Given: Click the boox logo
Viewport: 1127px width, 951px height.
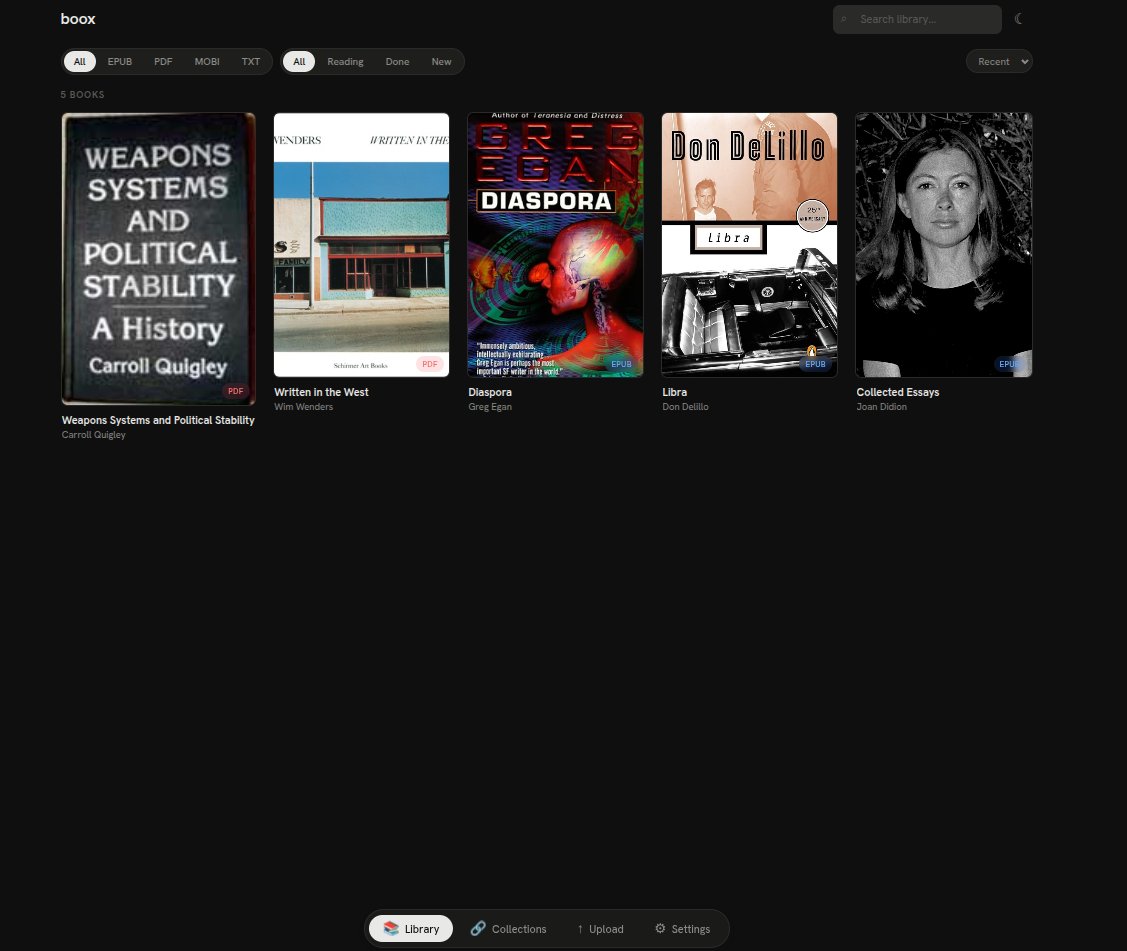Looking at the screenshot, I should (x=78, y=19).
